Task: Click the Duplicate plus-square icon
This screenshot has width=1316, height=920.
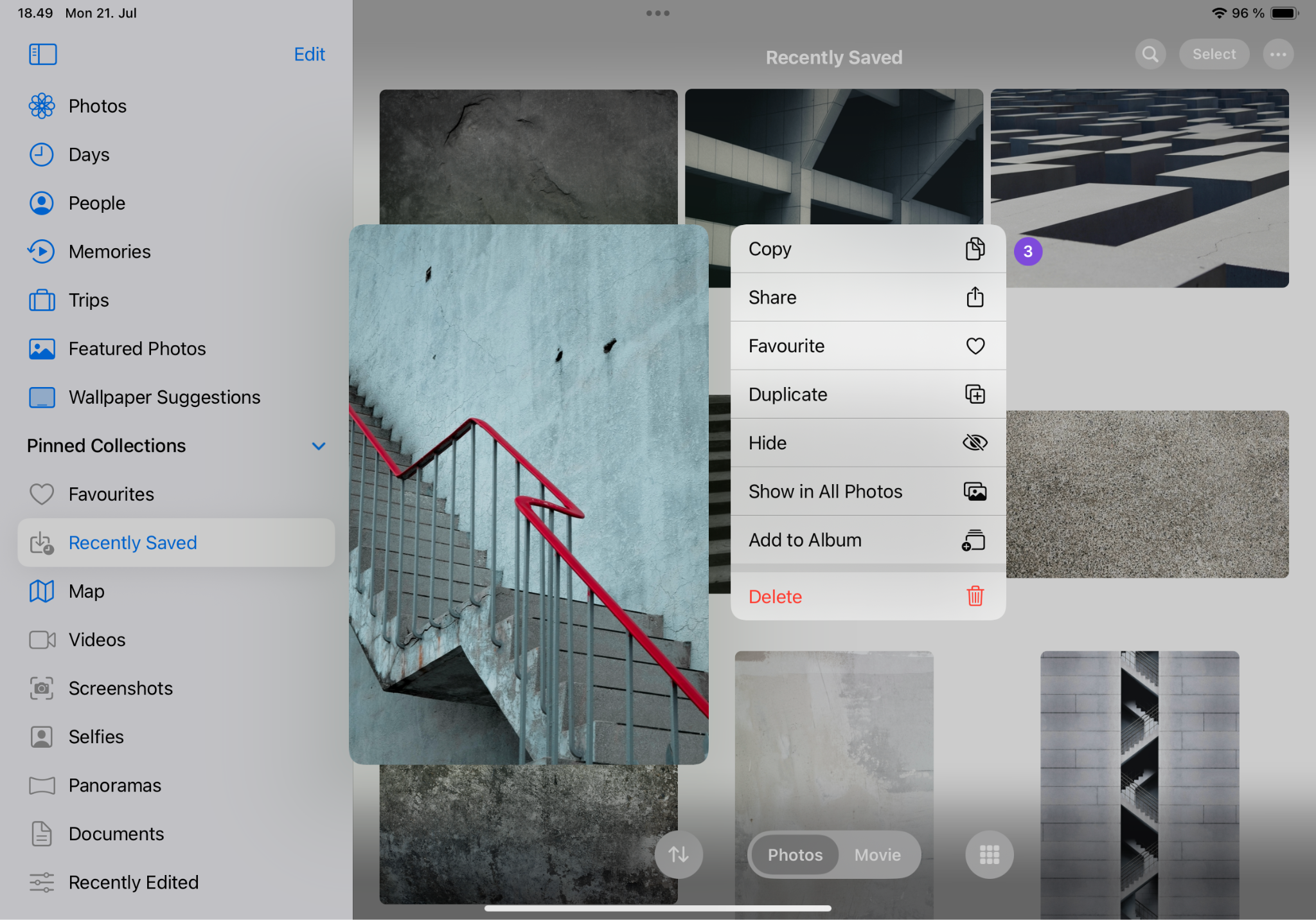Action: click(975, 394)
